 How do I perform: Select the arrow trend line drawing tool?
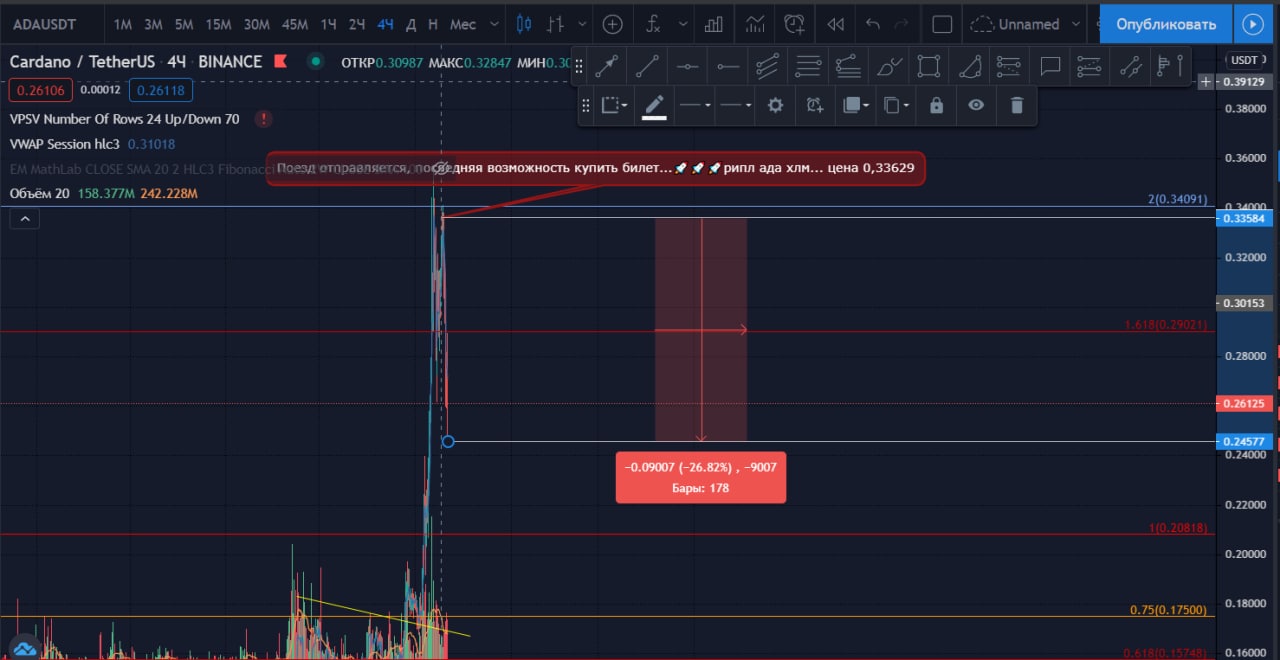point(606,67)
